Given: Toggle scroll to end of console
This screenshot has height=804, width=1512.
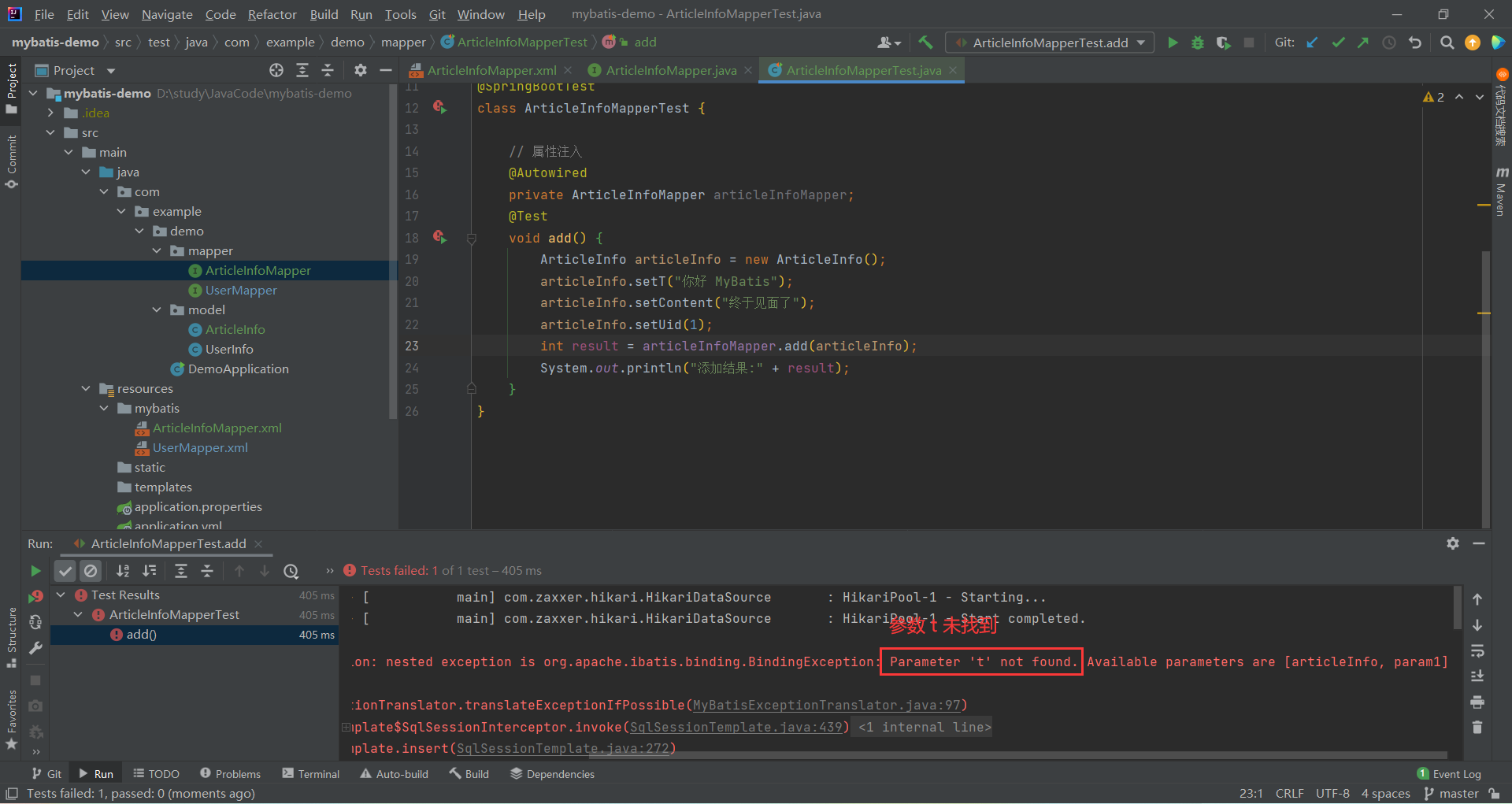Looking at the screenshot, I should (x=1477, y=676).
